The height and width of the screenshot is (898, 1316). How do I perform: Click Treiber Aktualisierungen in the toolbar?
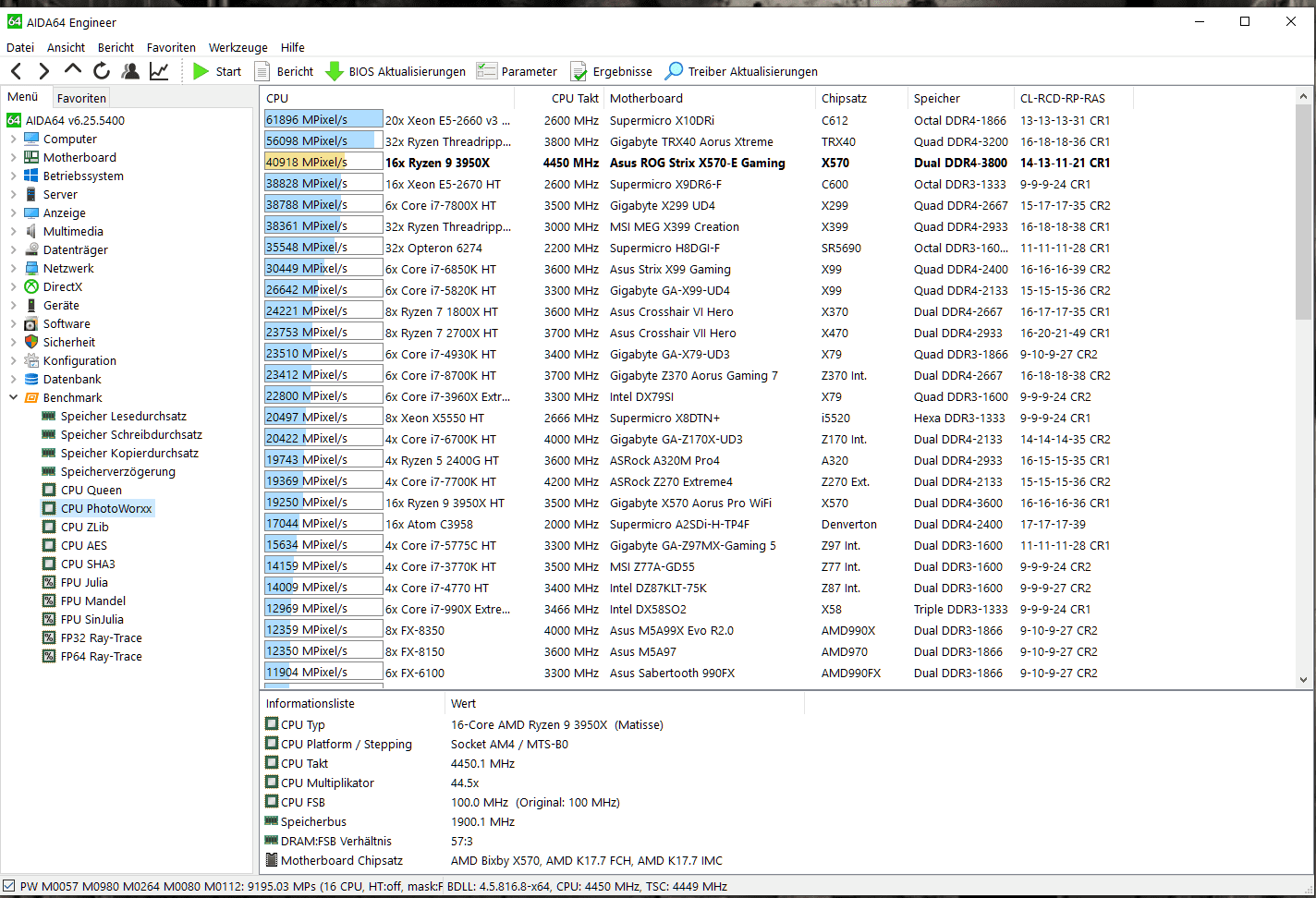tap(742, 71)
